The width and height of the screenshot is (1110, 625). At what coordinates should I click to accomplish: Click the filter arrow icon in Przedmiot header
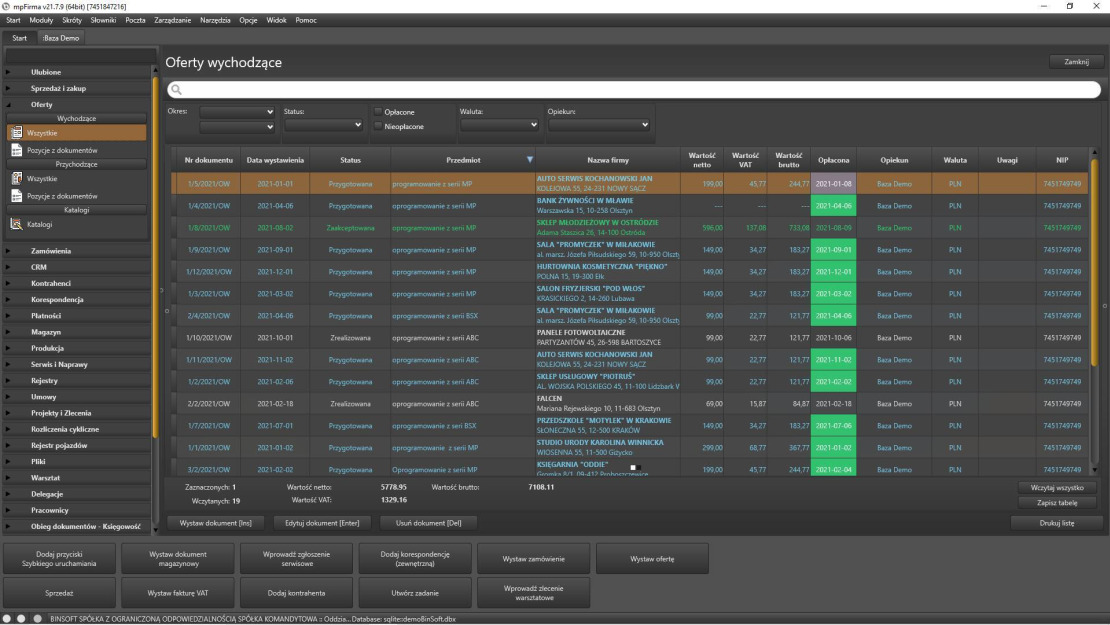(530, 160)
